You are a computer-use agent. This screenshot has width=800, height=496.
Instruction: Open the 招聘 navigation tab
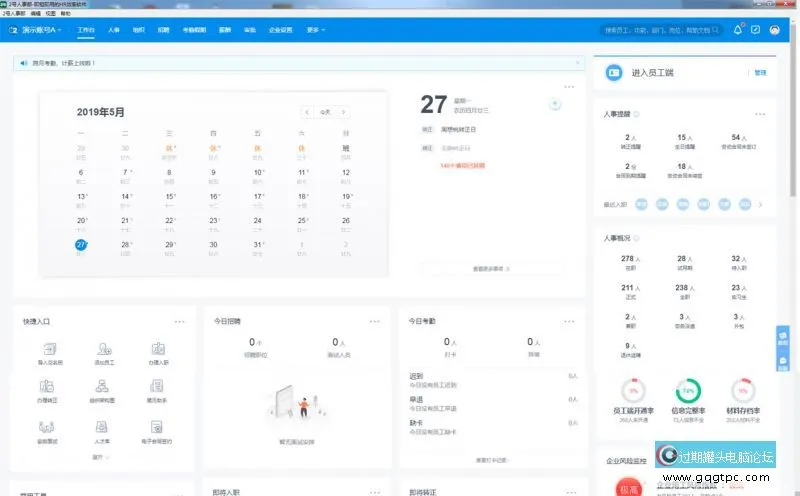tap(163, 30)
